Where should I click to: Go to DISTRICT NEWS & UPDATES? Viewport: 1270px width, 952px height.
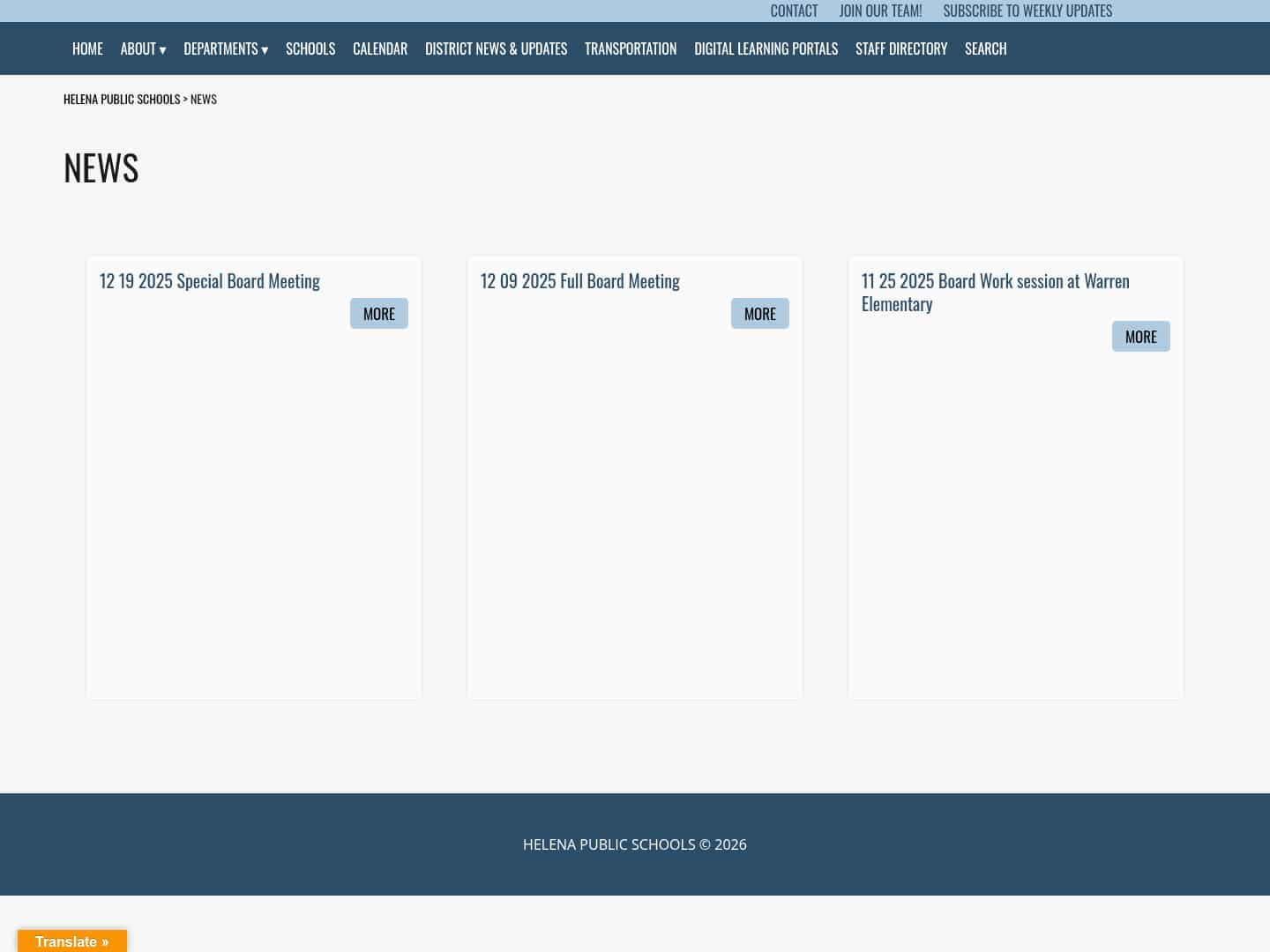(x=496, y=48)
